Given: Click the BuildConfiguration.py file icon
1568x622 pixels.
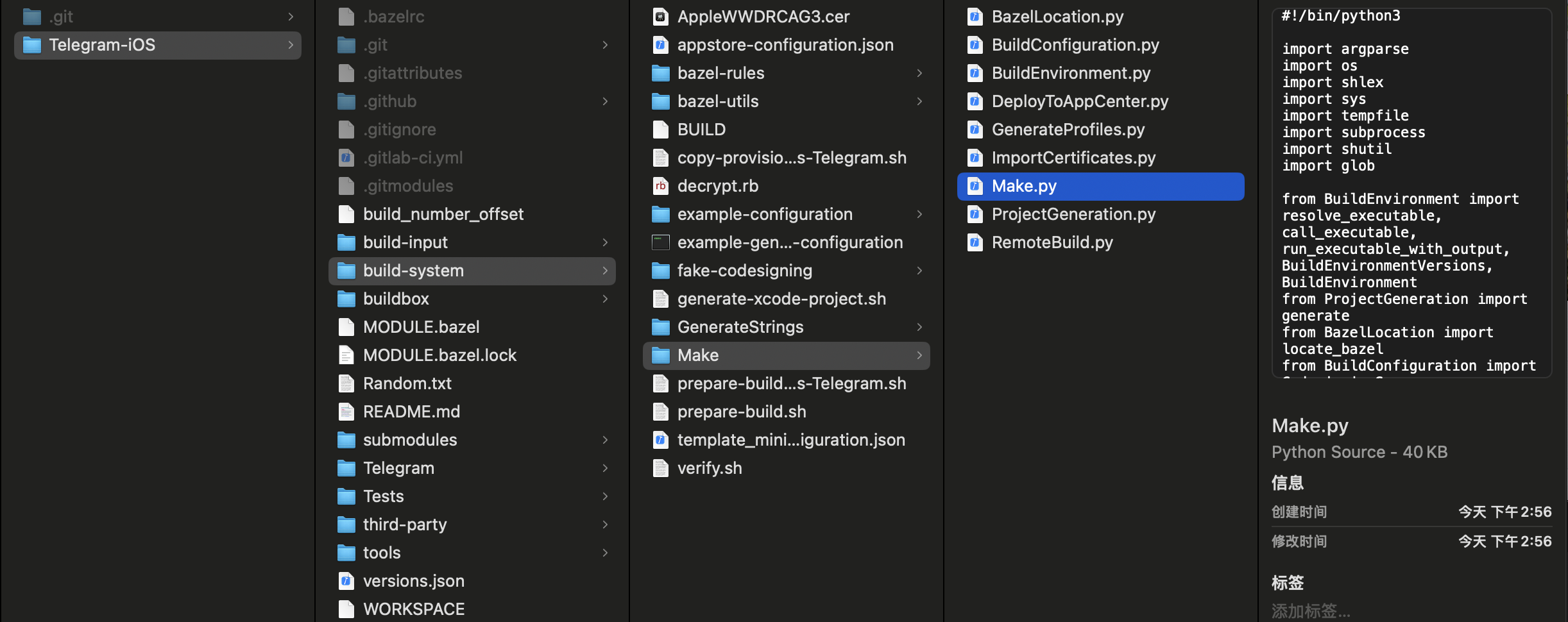Looking at the screenshot, I should pos(975,45).
